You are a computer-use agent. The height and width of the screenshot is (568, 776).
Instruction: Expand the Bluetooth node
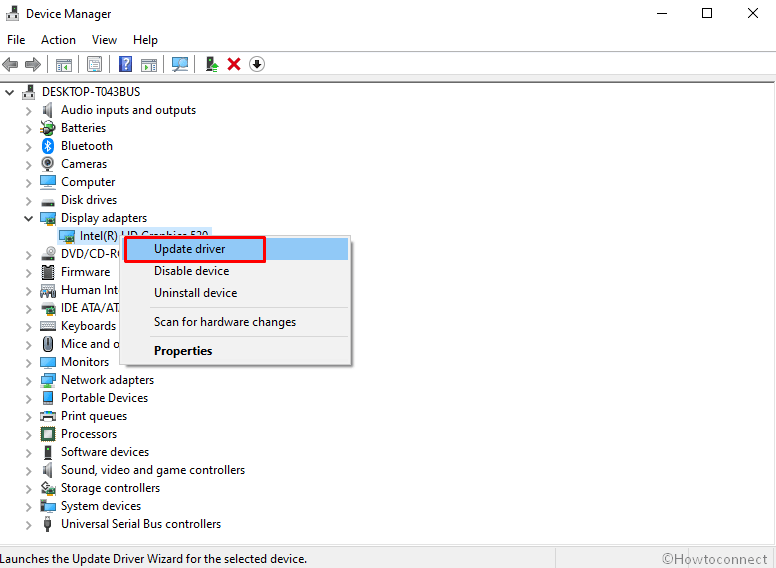point(29,147)
